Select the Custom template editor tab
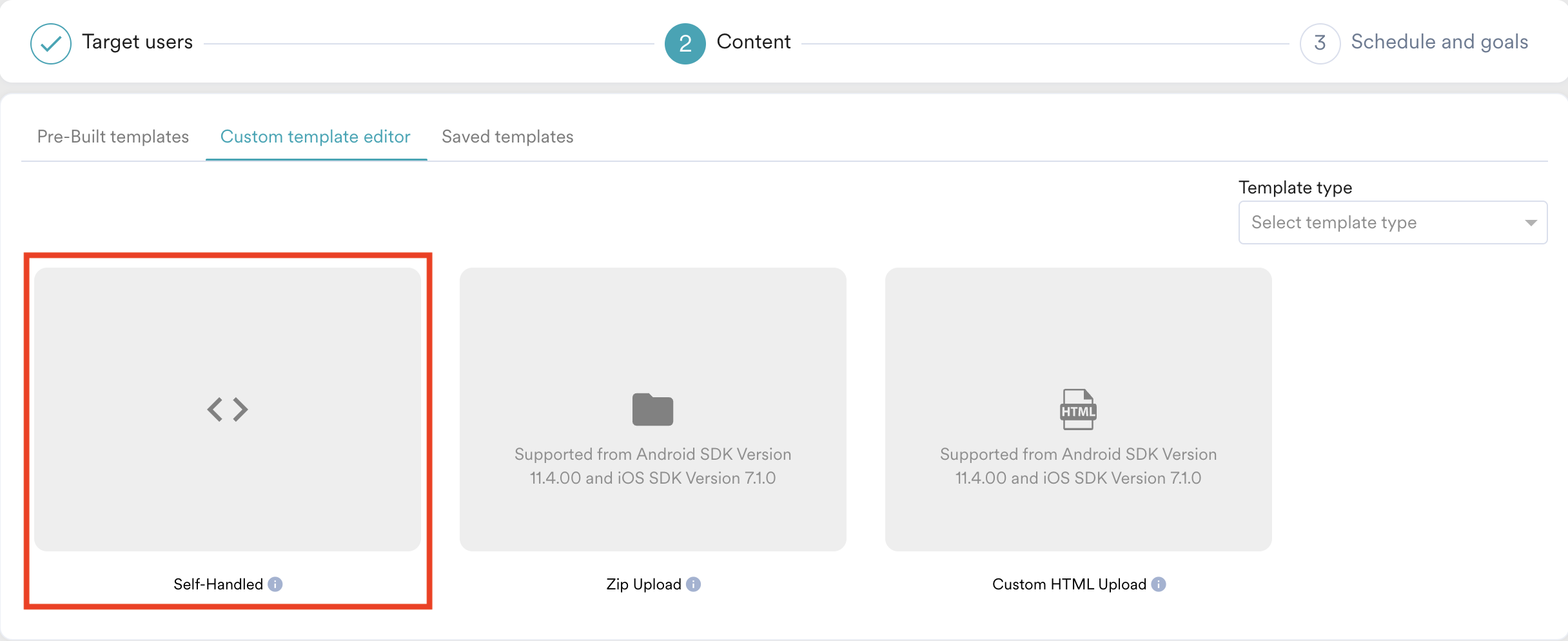1568x641 pixels. pyautogui.click(x=315, y=137)
